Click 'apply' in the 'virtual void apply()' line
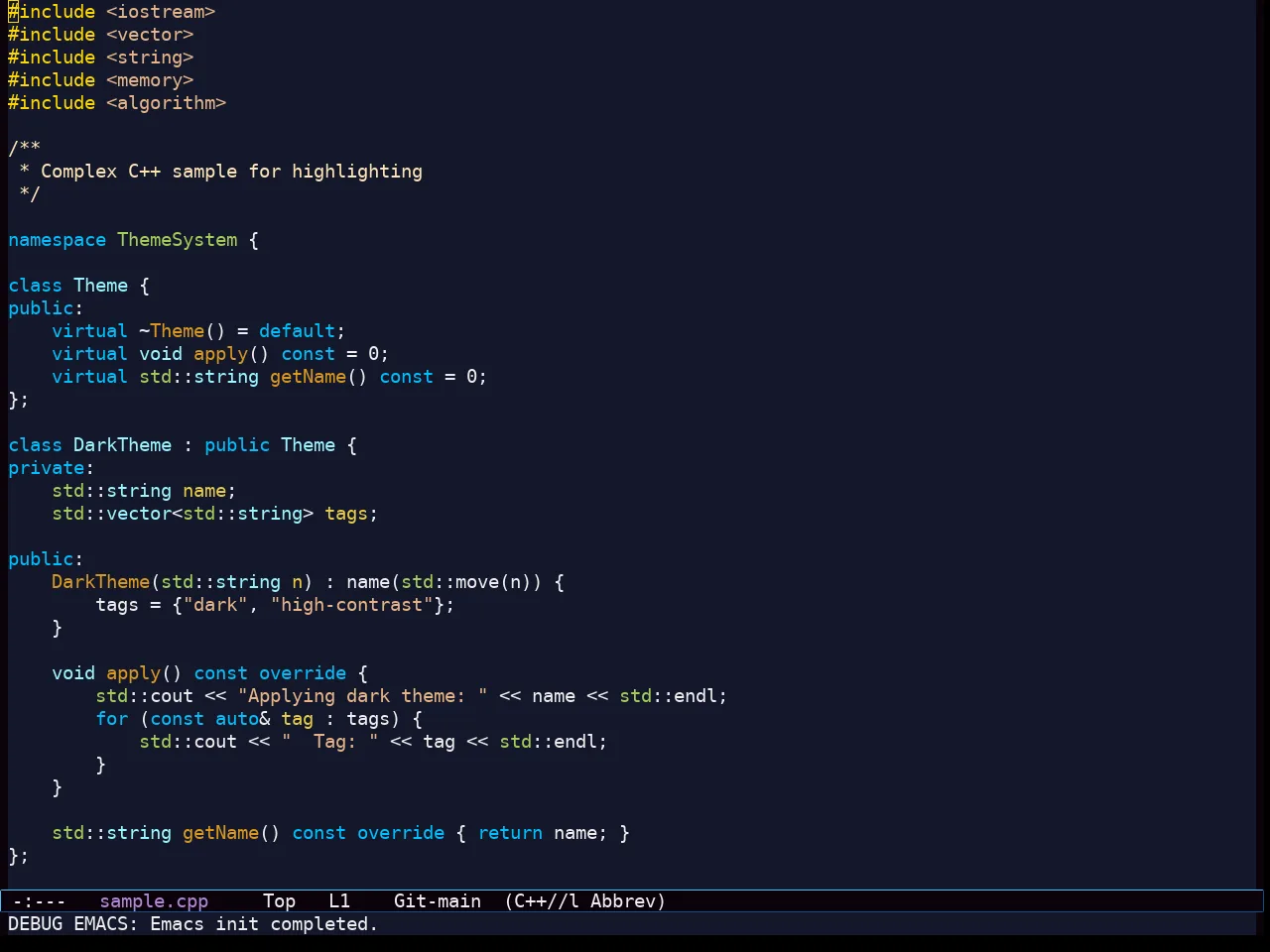 220,354
